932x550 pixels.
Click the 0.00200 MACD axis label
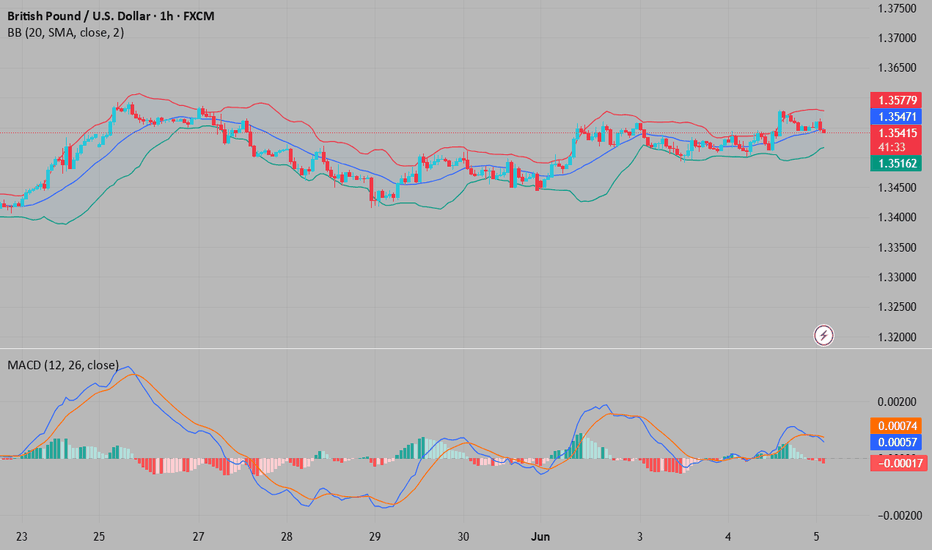[x=897, y=402]
